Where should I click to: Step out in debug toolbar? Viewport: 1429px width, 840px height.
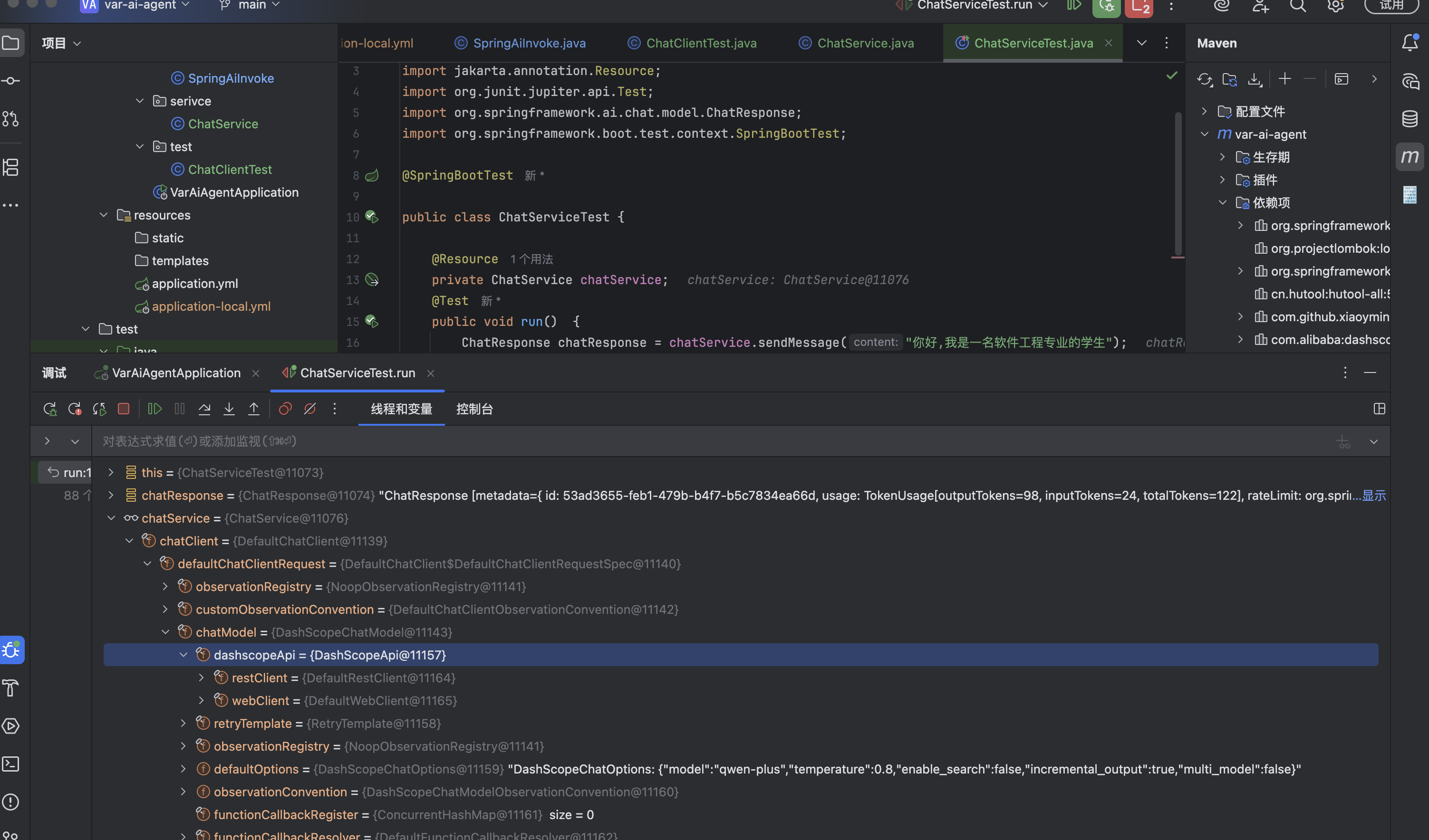[253, 409]
